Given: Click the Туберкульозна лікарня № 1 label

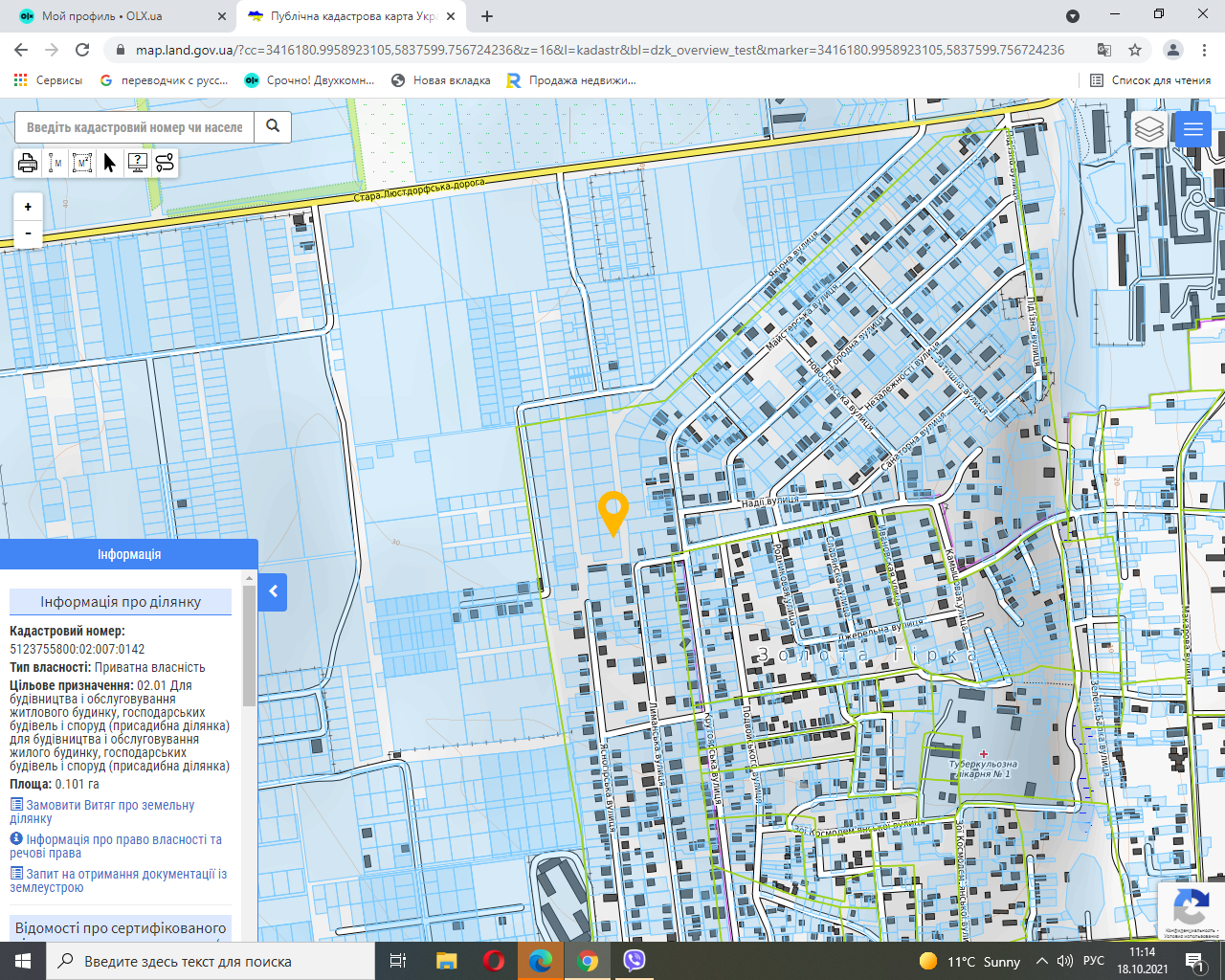Looking at the screenshot, I should pyautogui.click(x=983, y=768).
